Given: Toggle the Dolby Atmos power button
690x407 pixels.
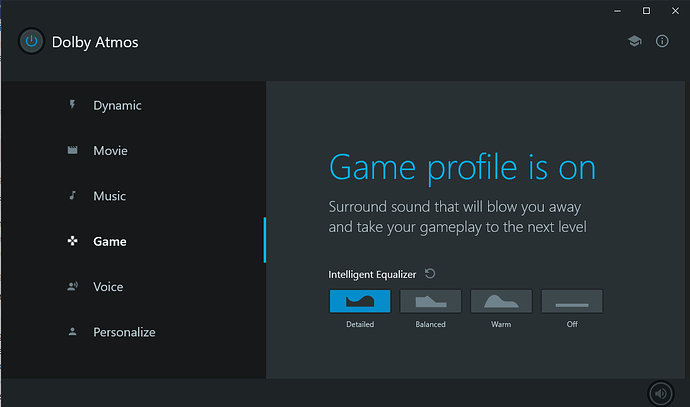Looking at the screenshot, I should [31, 42].
